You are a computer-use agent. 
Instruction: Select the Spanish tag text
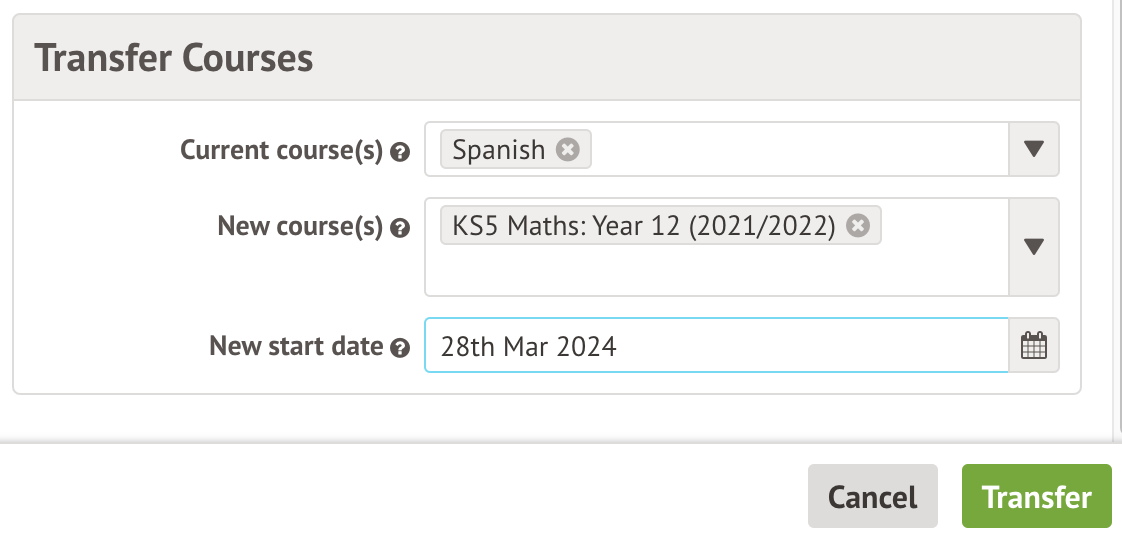[x=499, y=150]
